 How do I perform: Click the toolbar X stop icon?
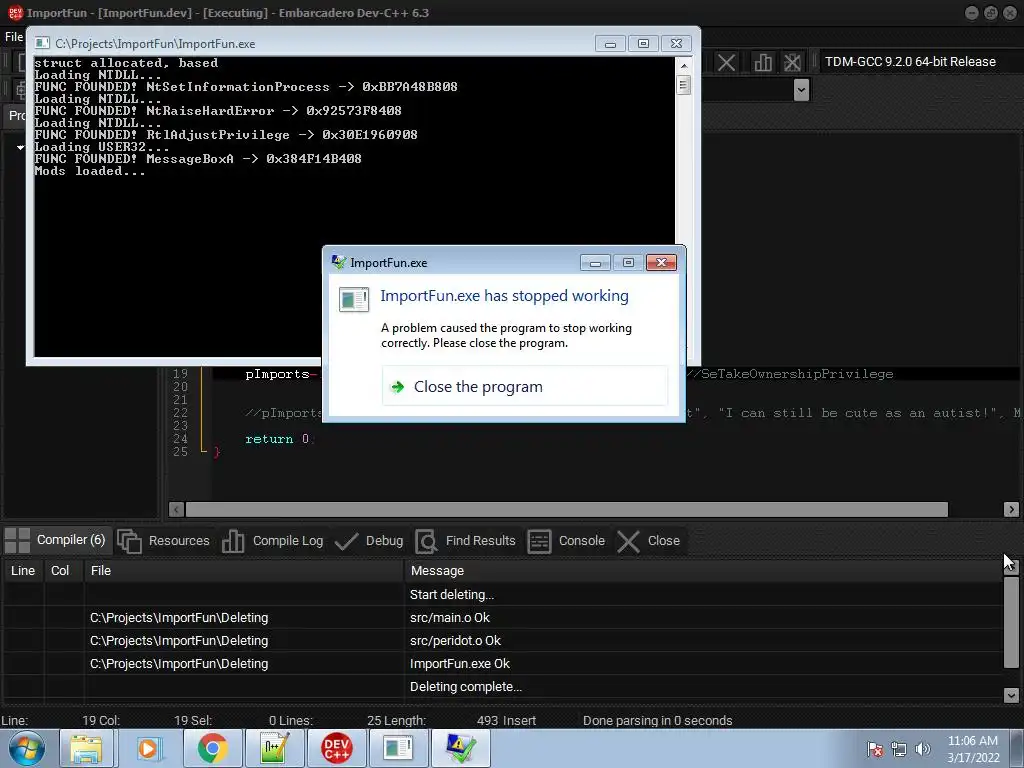coord(726,63)
